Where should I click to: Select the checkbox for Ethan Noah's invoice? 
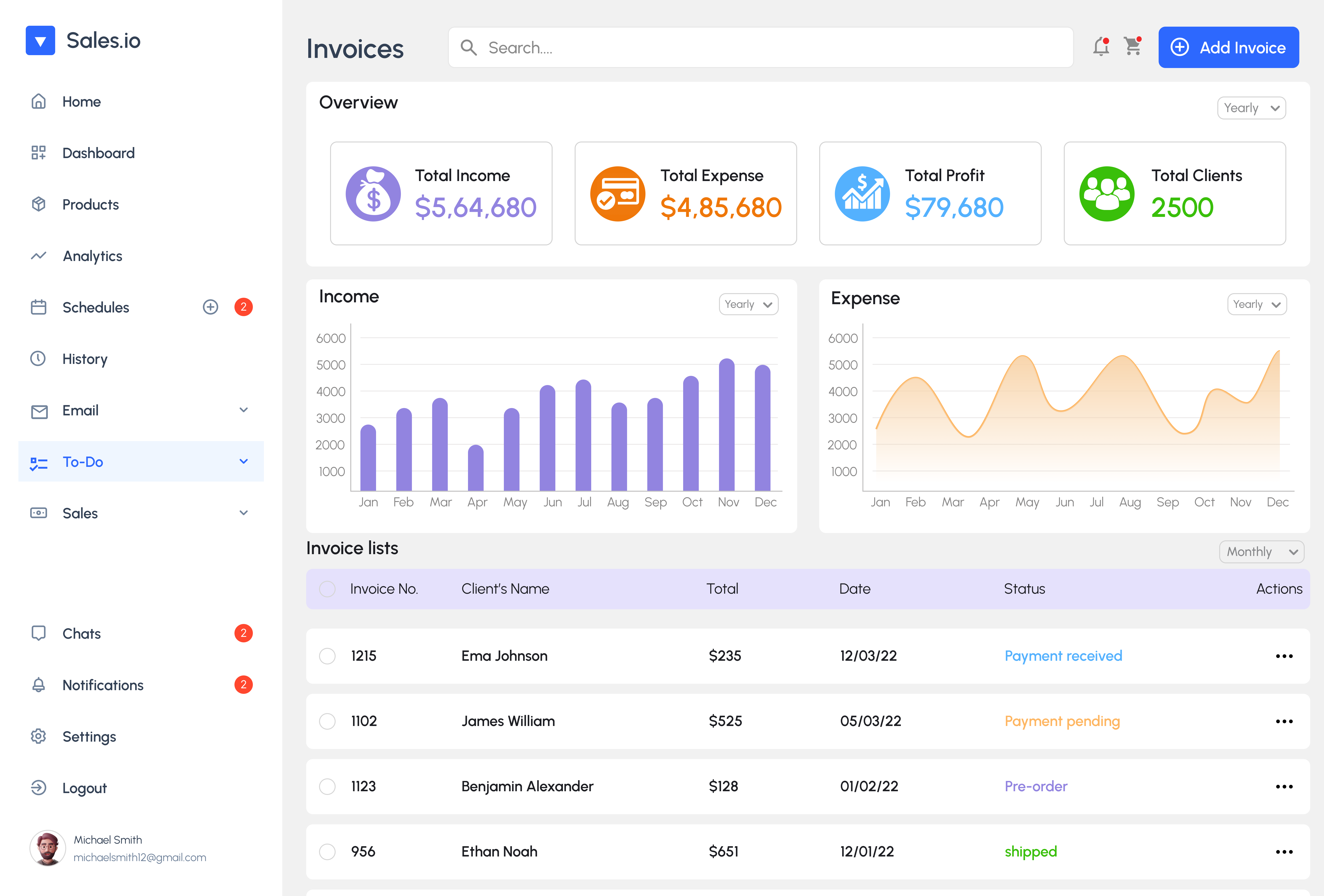click(328, 852)
